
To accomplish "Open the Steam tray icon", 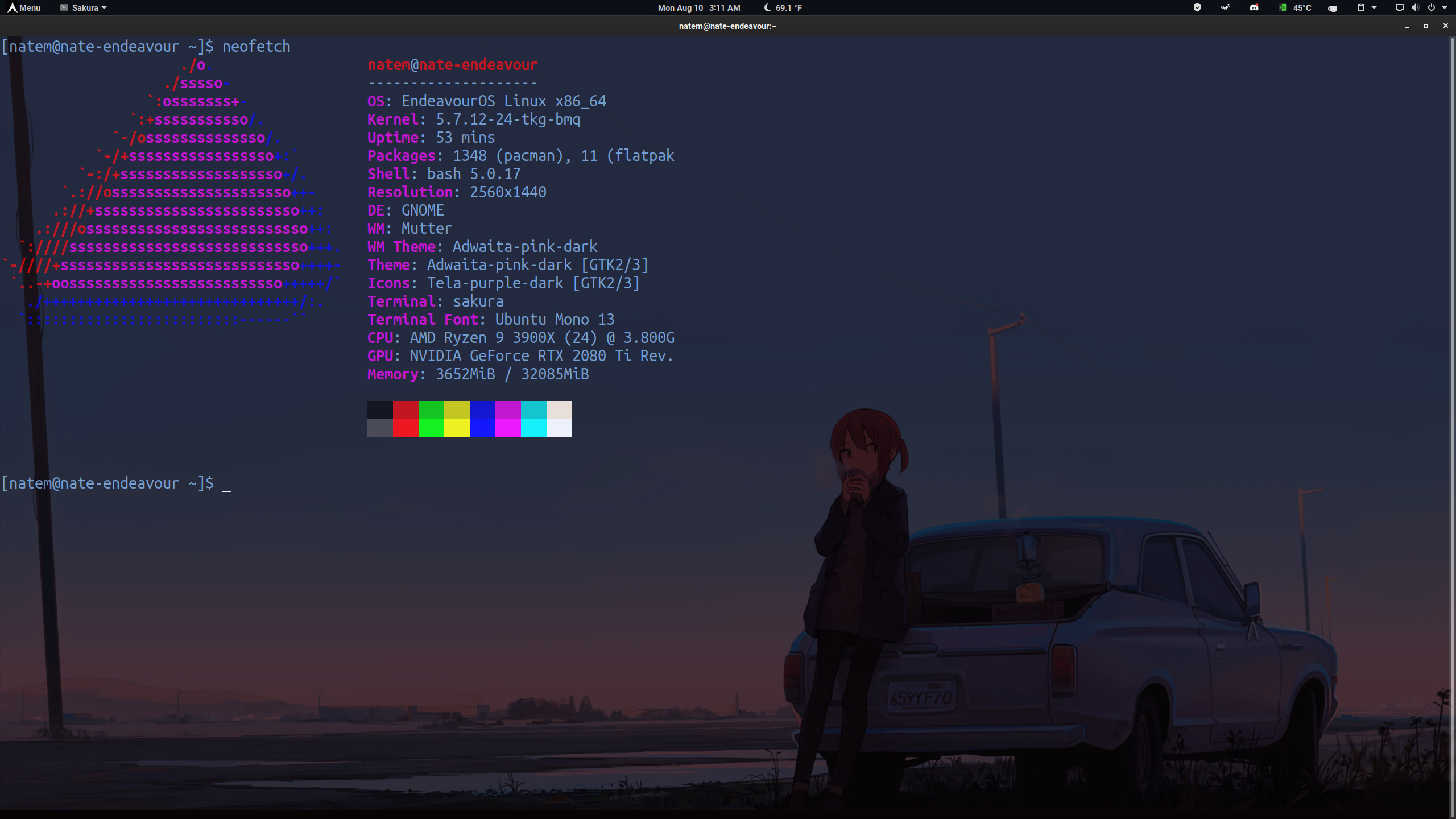I will pos(1226,7).
